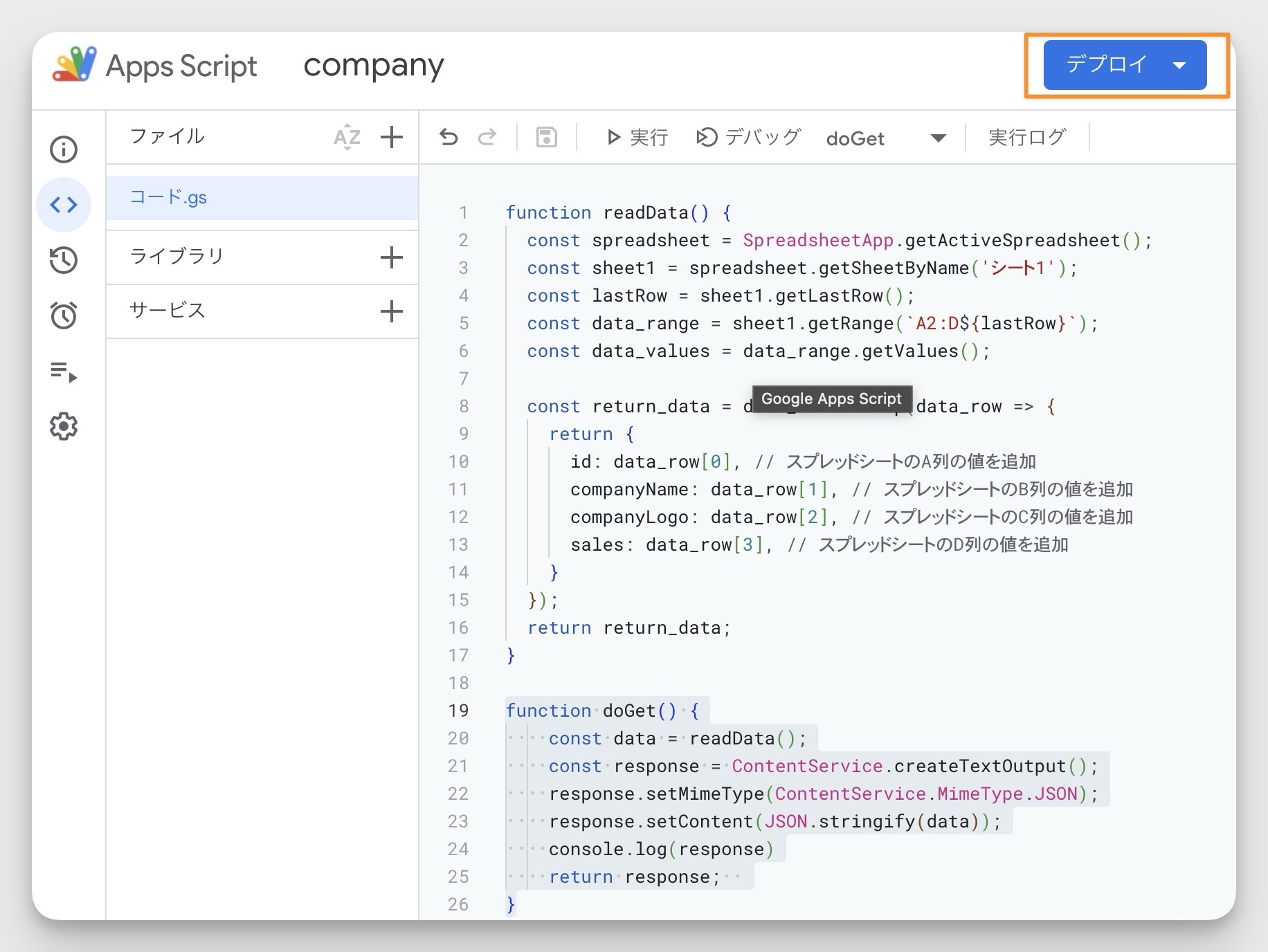The image size is (1268, 952).
Task: Undo the last code edit
Action: 449,137
